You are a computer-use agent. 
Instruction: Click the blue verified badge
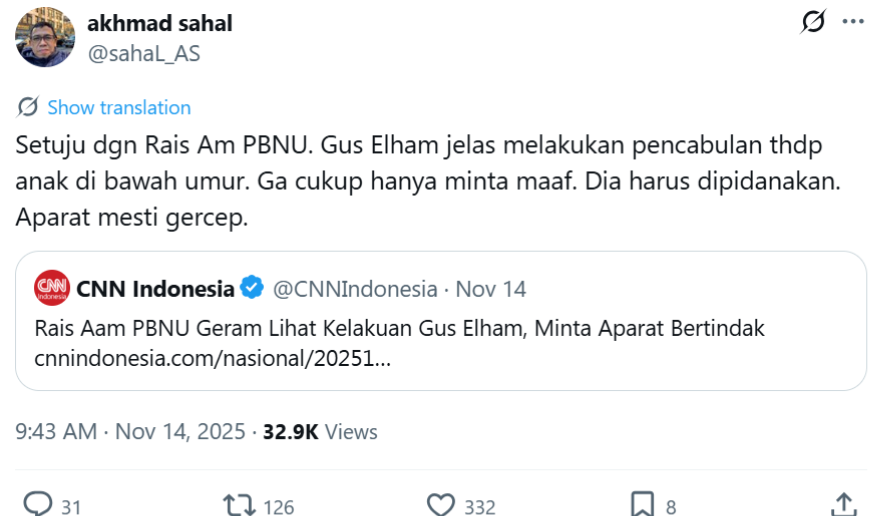(253, 289)
